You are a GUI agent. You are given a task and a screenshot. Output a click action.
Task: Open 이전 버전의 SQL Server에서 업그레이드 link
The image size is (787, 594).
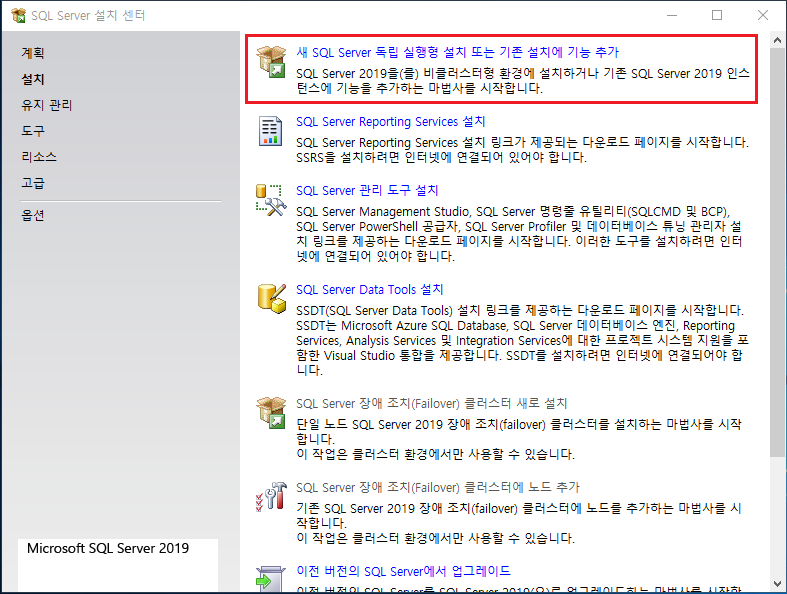coord(403,571)
